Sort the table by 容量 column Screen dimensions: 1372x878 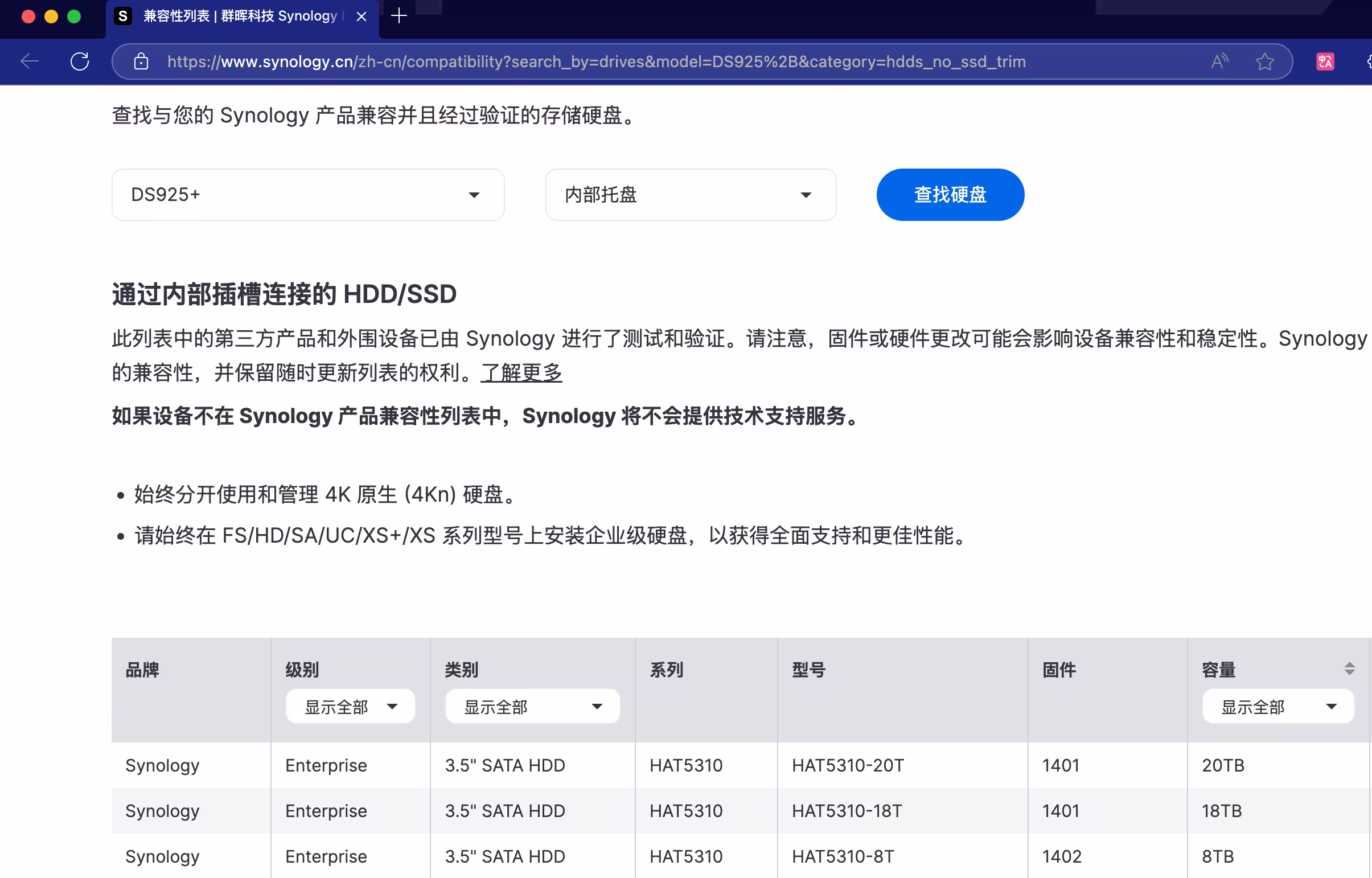(1349, 669)
